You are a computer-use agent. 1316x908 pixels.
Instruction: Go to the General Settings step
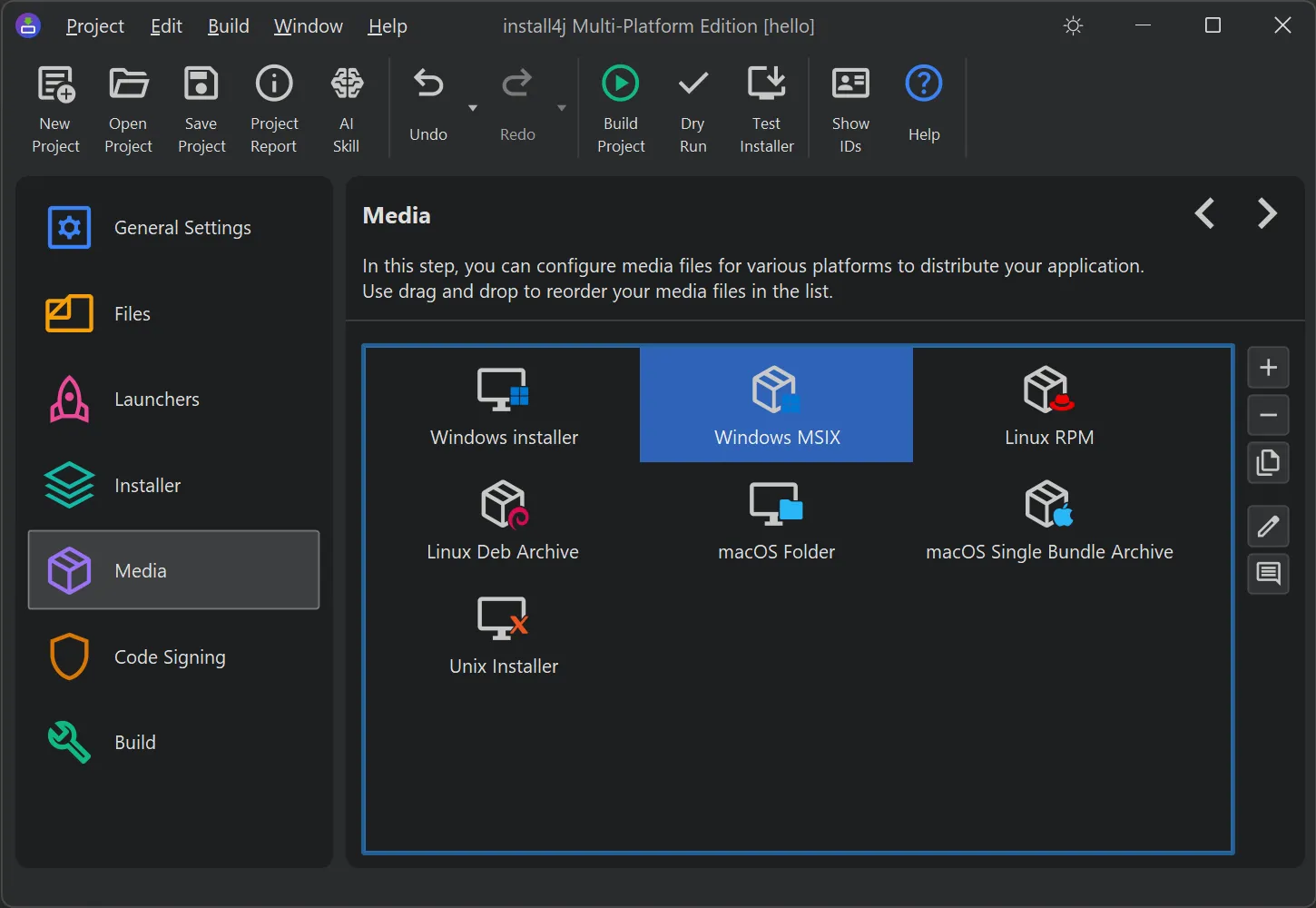coord(174,228)
